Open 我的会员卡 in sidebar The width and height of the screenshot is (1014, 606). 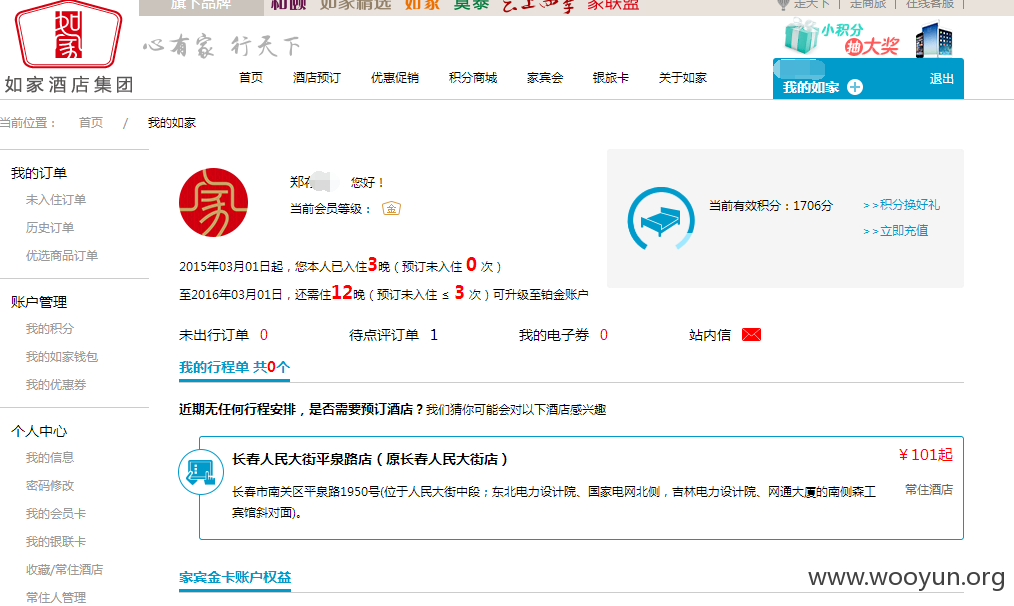[x=56, y=514]
